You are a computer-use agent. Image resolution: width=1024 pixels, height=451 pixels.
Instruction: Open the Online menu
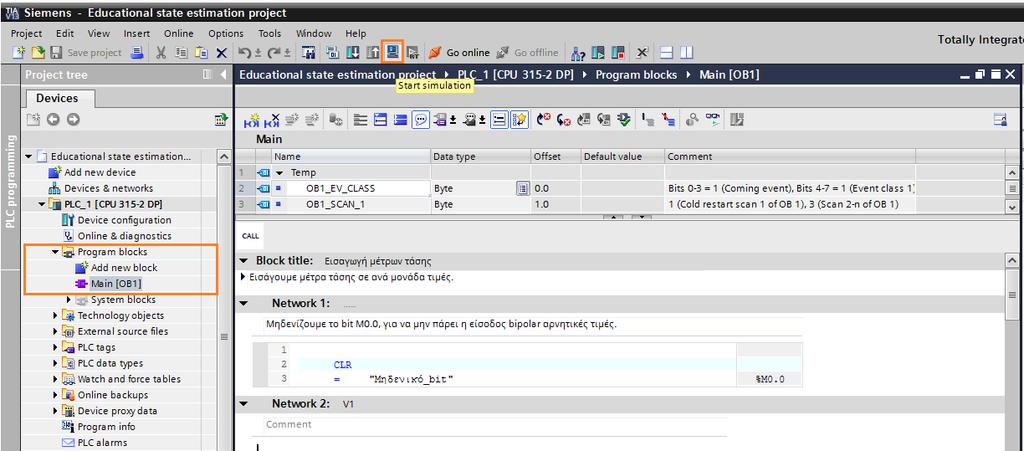coord(178,33)
